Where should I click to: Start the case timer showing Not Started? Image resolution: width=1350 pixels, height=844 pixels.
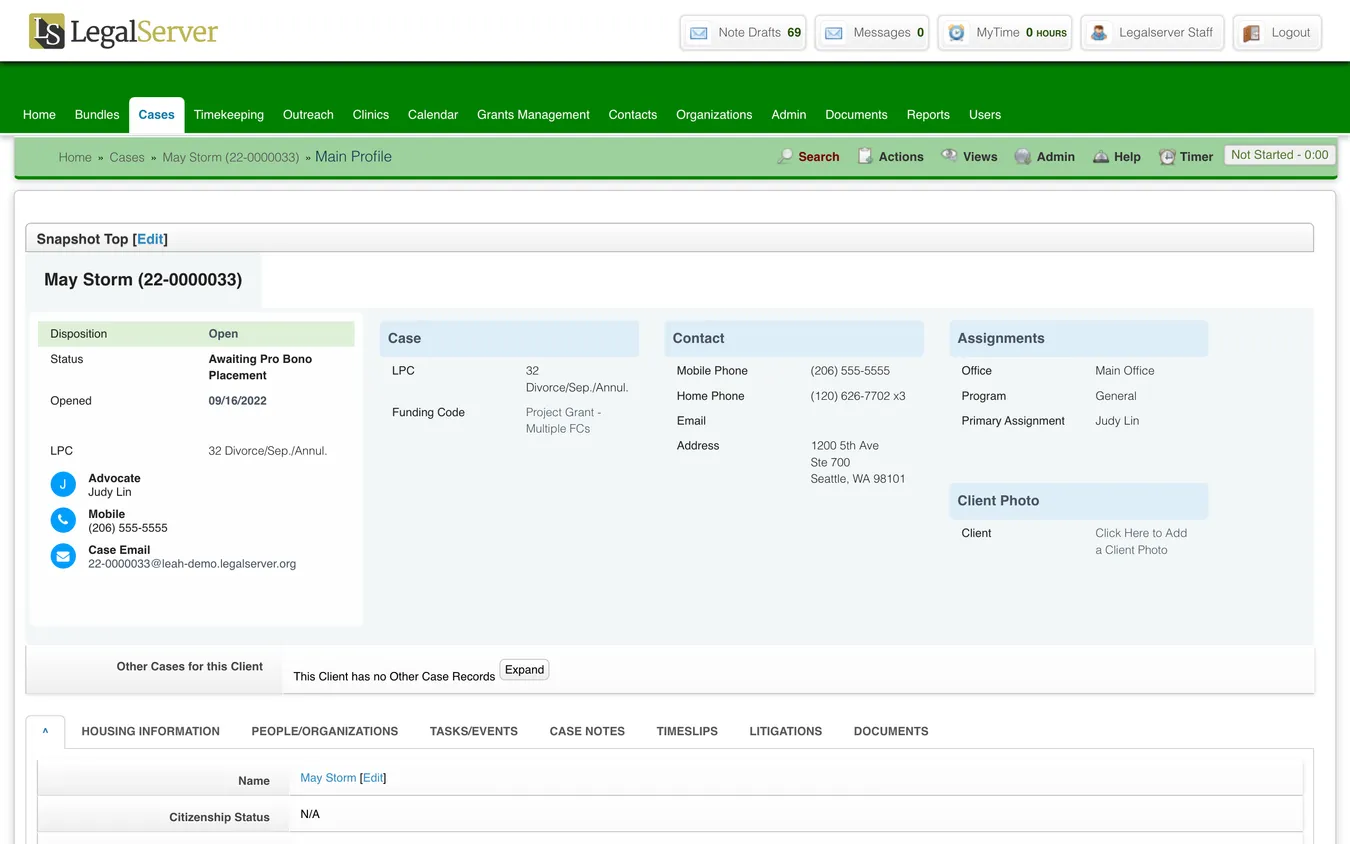[1279, 154]
